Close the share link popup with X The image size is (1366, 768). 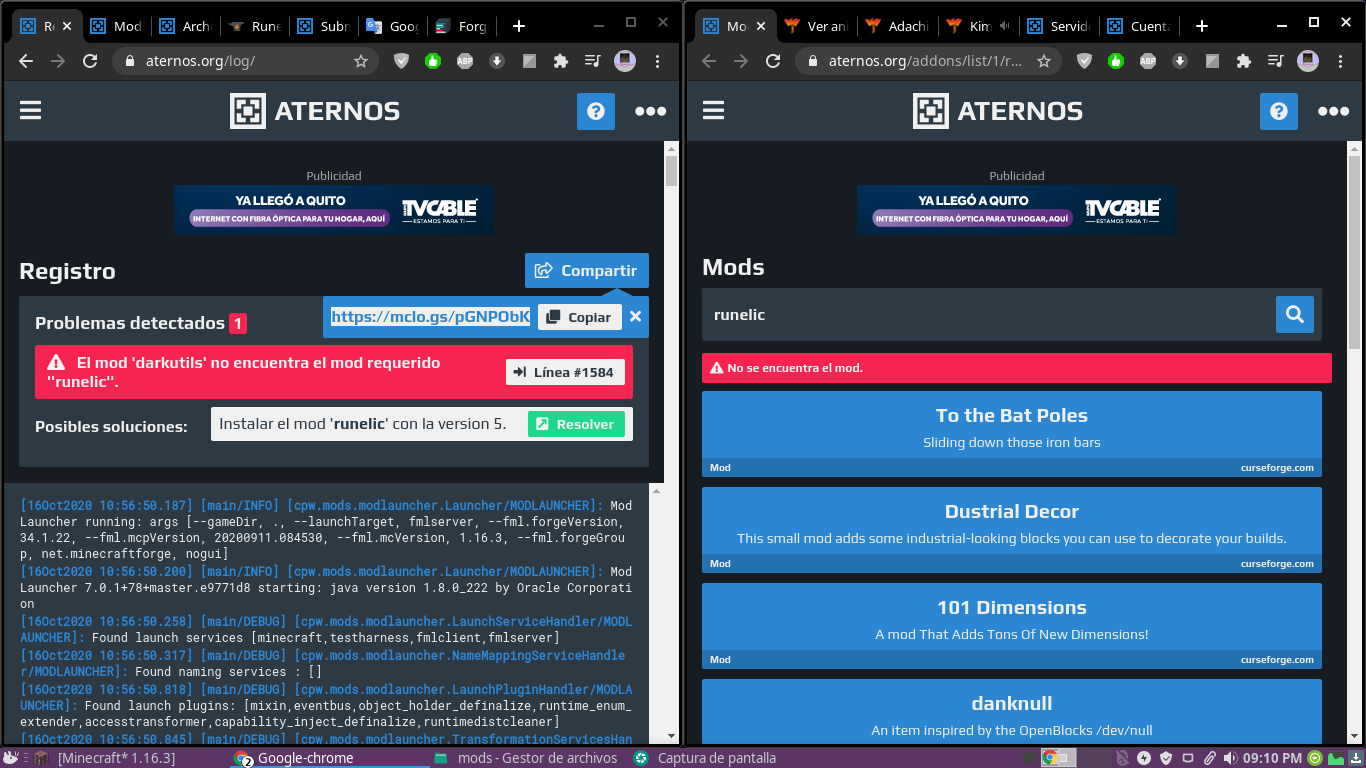[635, 317]
